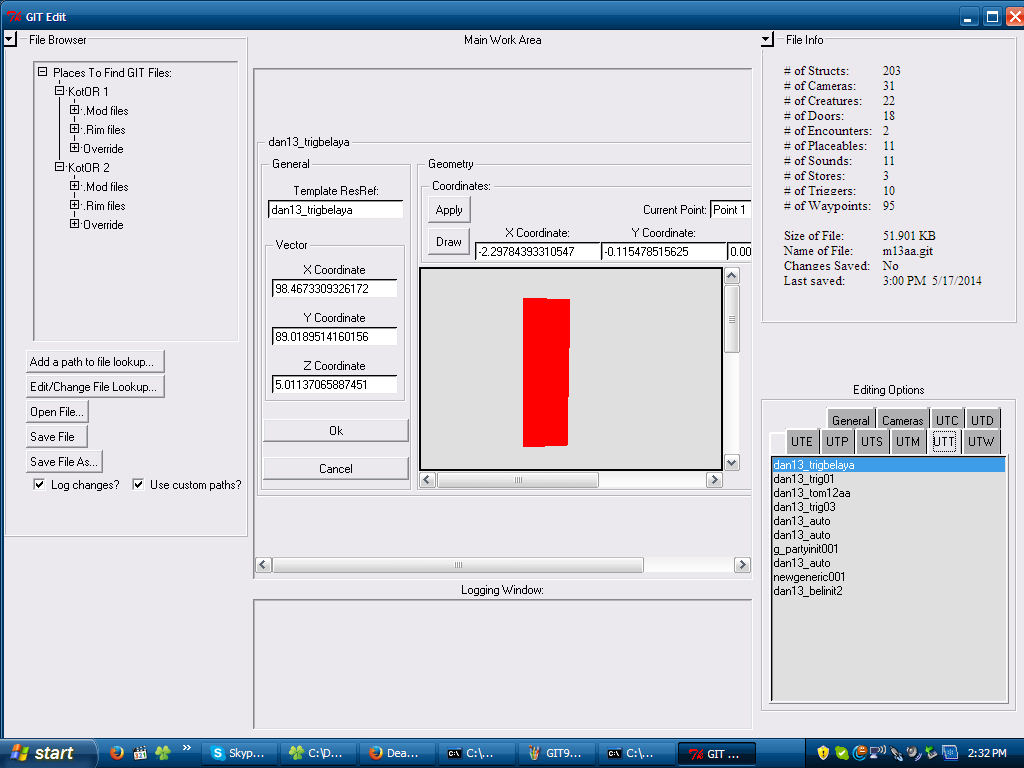Collapse the File Info panel arrow
The image size is (1024, 768).
pyautogui.click(x=767, y=39)
